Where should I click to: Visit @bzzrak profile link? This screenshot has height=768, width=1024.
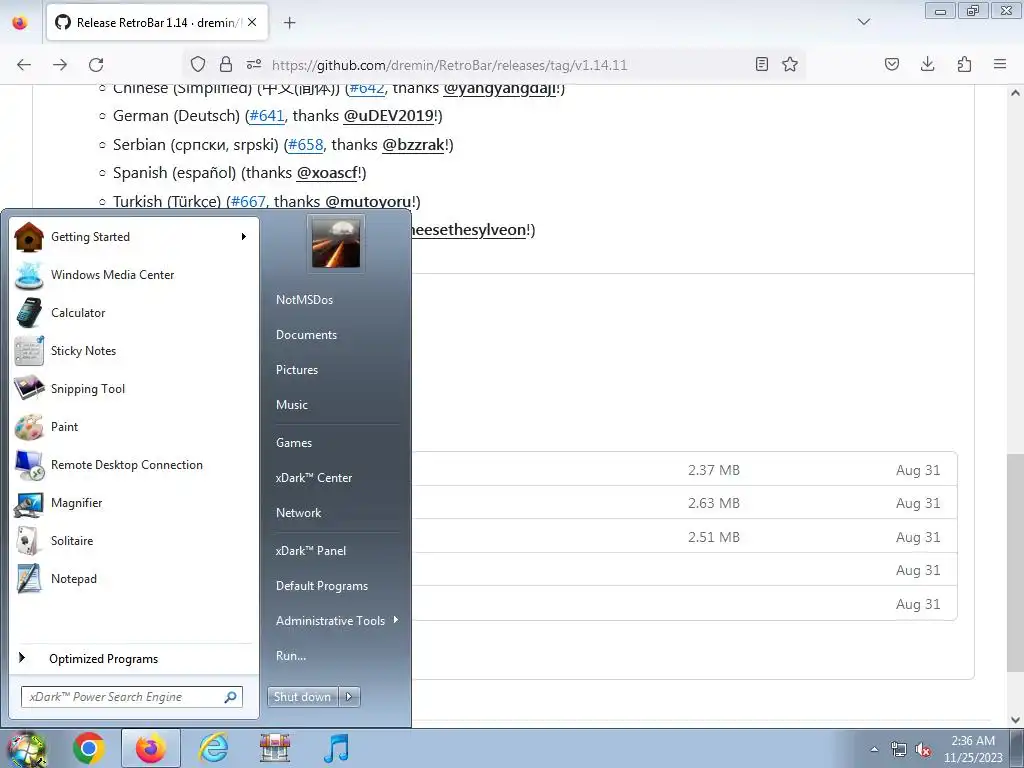pos(413,145)
